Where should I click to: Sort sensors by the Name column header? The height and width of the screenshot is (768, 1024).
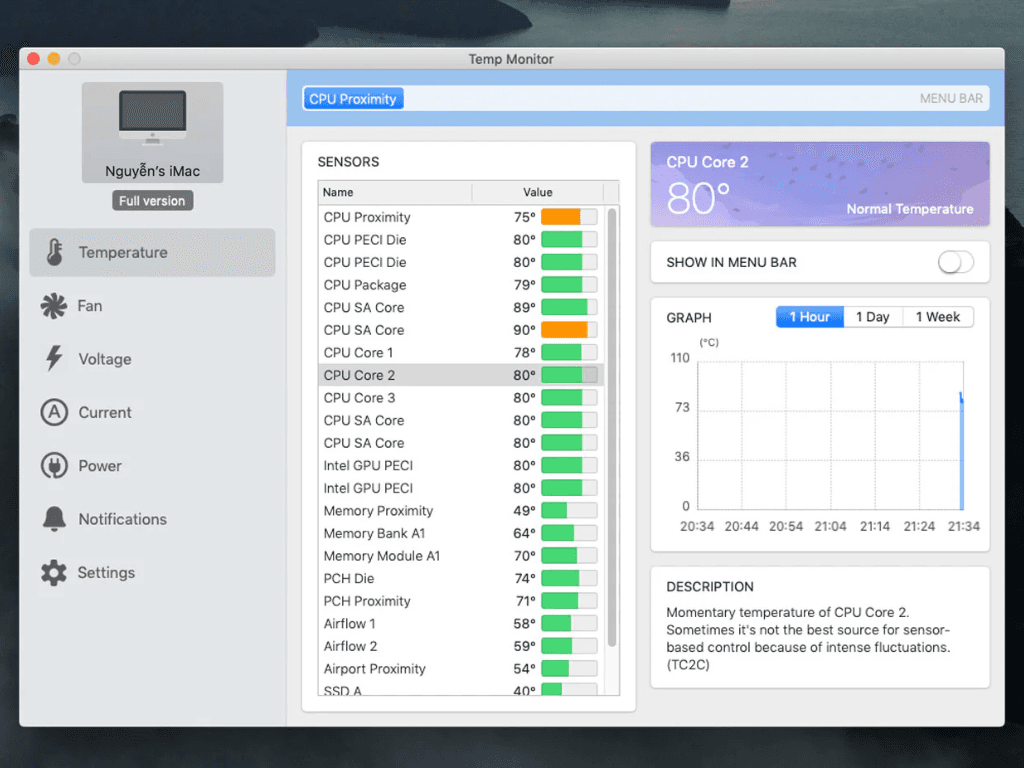click(394, 192)
